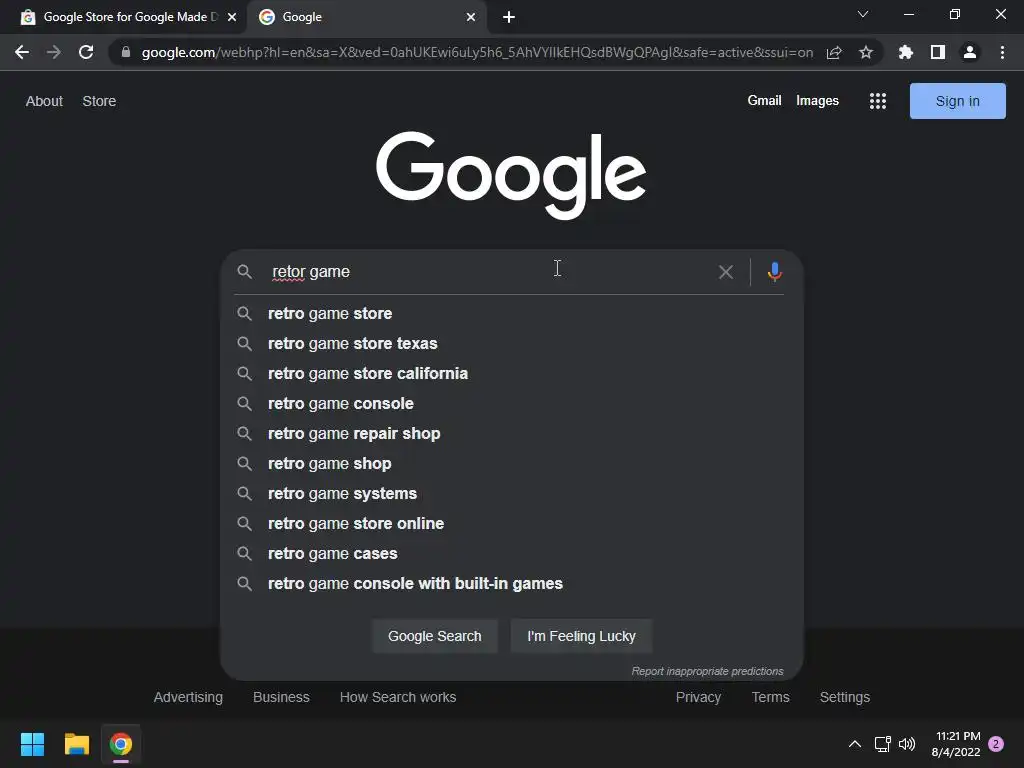
Task: Click the I'm Feeling Lucky button
Action: pos(581,636)
